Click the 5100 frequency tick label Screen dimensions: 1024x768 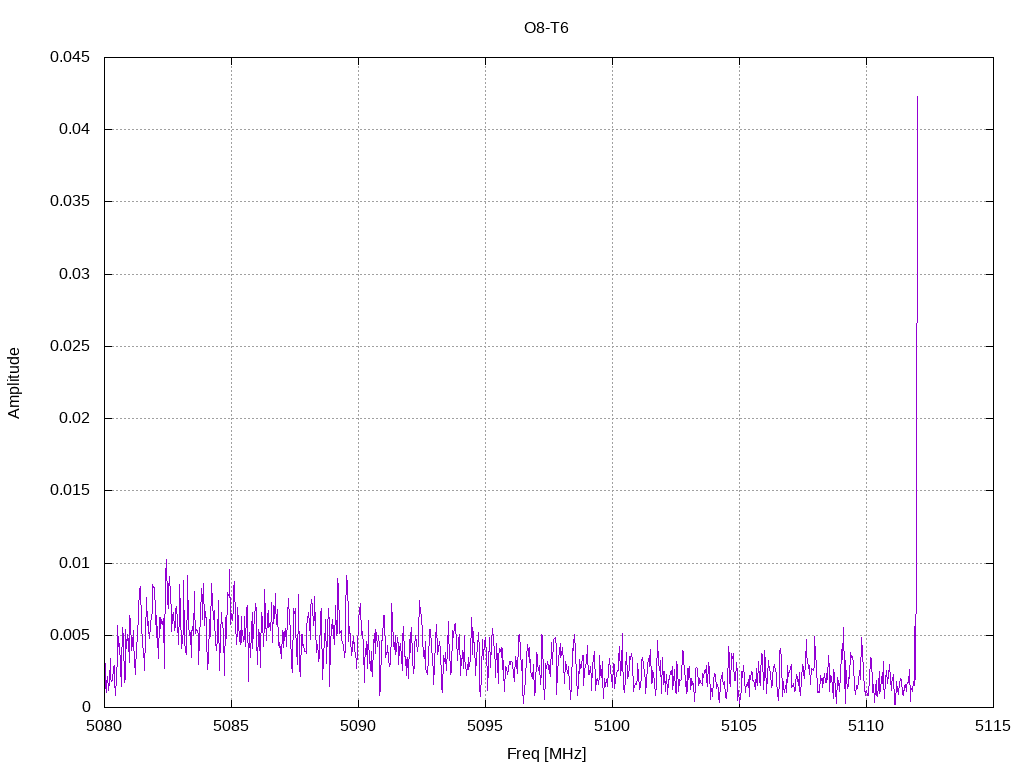point(612,725)
